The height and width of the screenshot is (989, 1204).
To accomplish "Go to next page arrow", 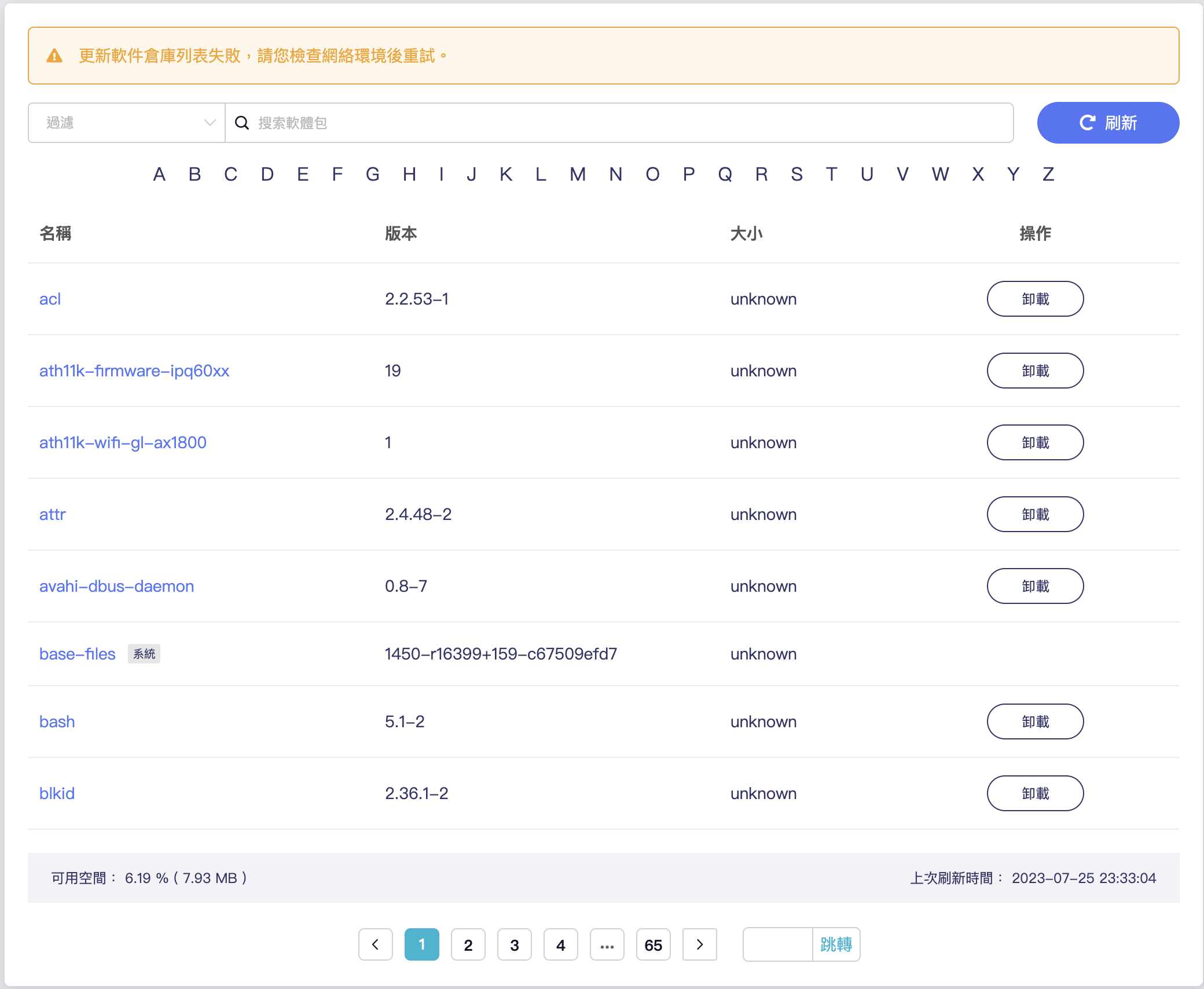I will click(699, 944).
